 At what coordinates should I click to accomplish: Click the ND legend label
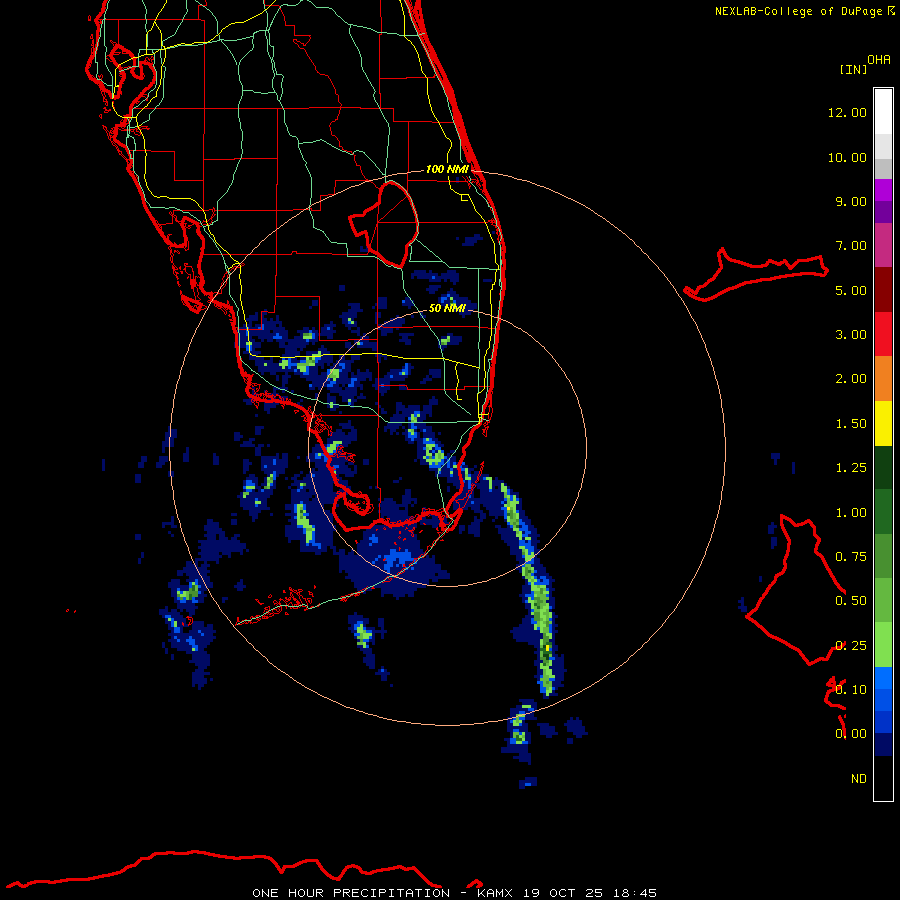859,779
